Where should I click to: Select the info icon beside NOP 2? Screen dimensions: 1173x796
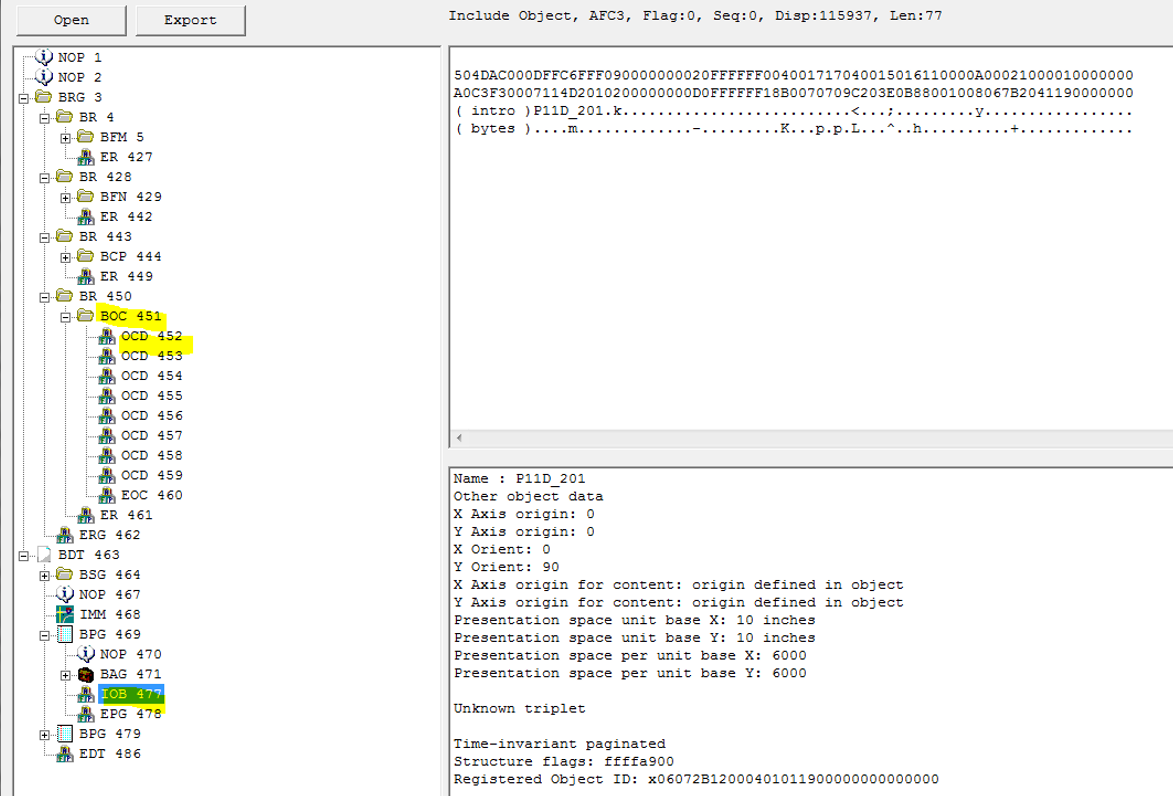(44, 77)
